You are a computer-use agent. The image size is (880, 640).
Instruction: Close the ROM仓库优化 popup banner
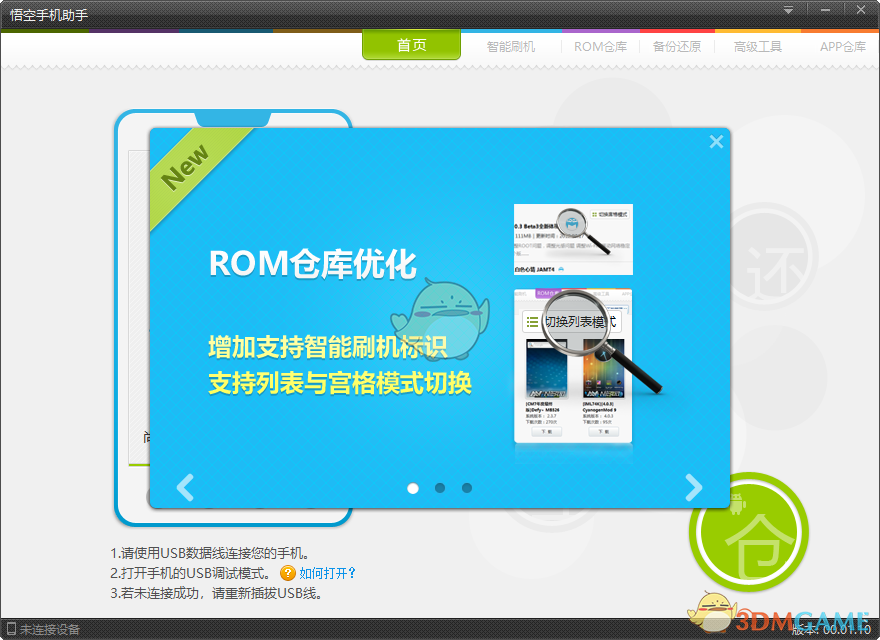pos(716,141)
